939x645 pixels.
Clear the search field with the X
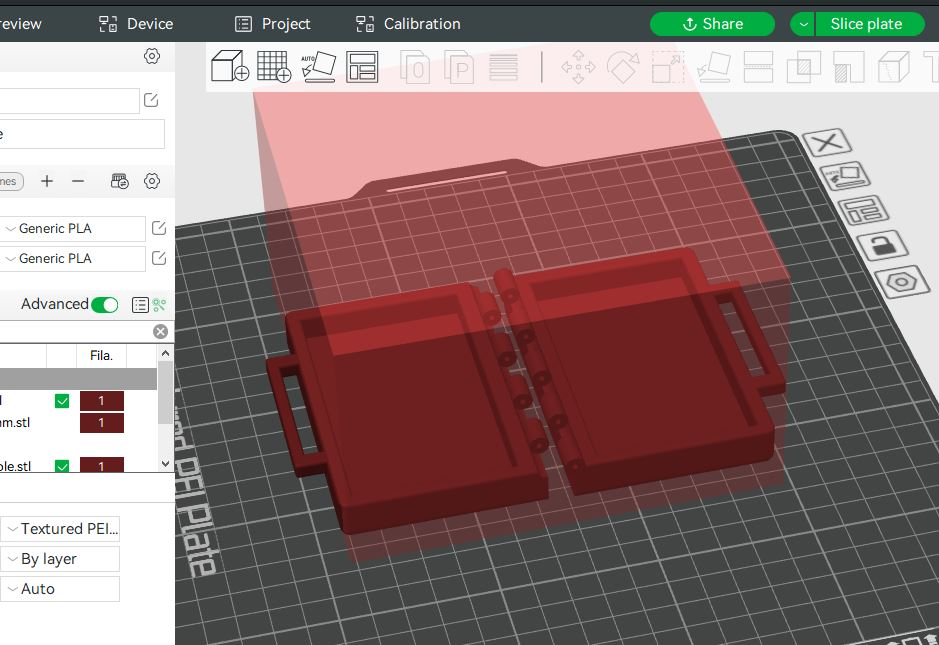160,332
